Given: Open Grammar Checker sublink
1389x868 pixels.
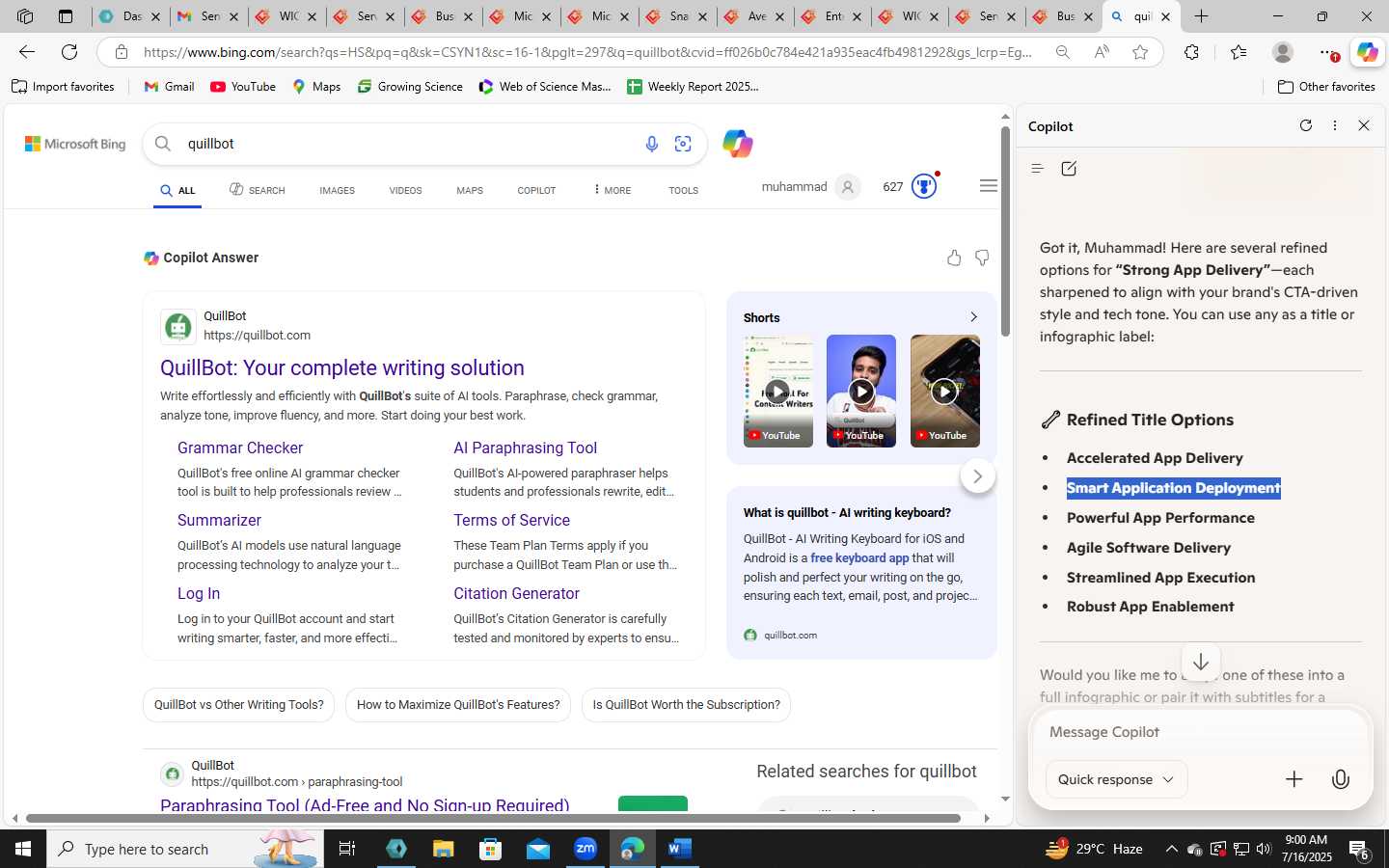Looking at the screenshot, I should pos(240,448).
